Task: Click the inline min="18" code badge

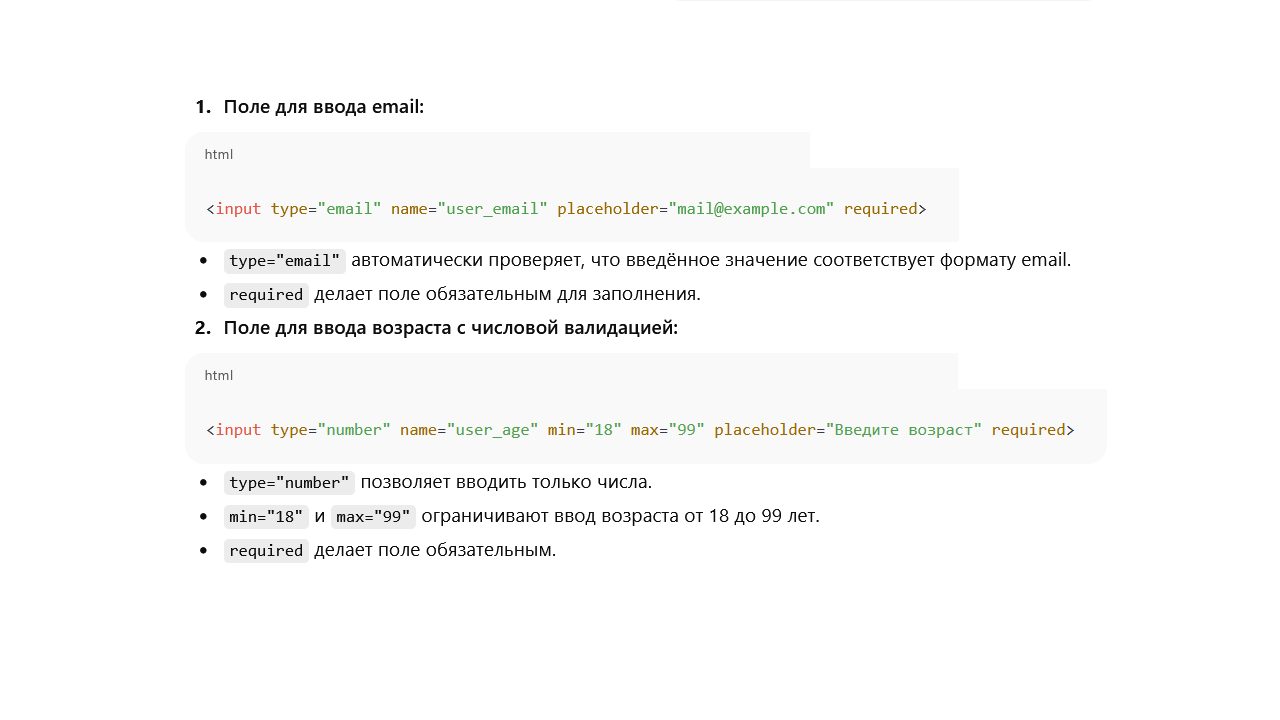Action: tap(266, 517)
